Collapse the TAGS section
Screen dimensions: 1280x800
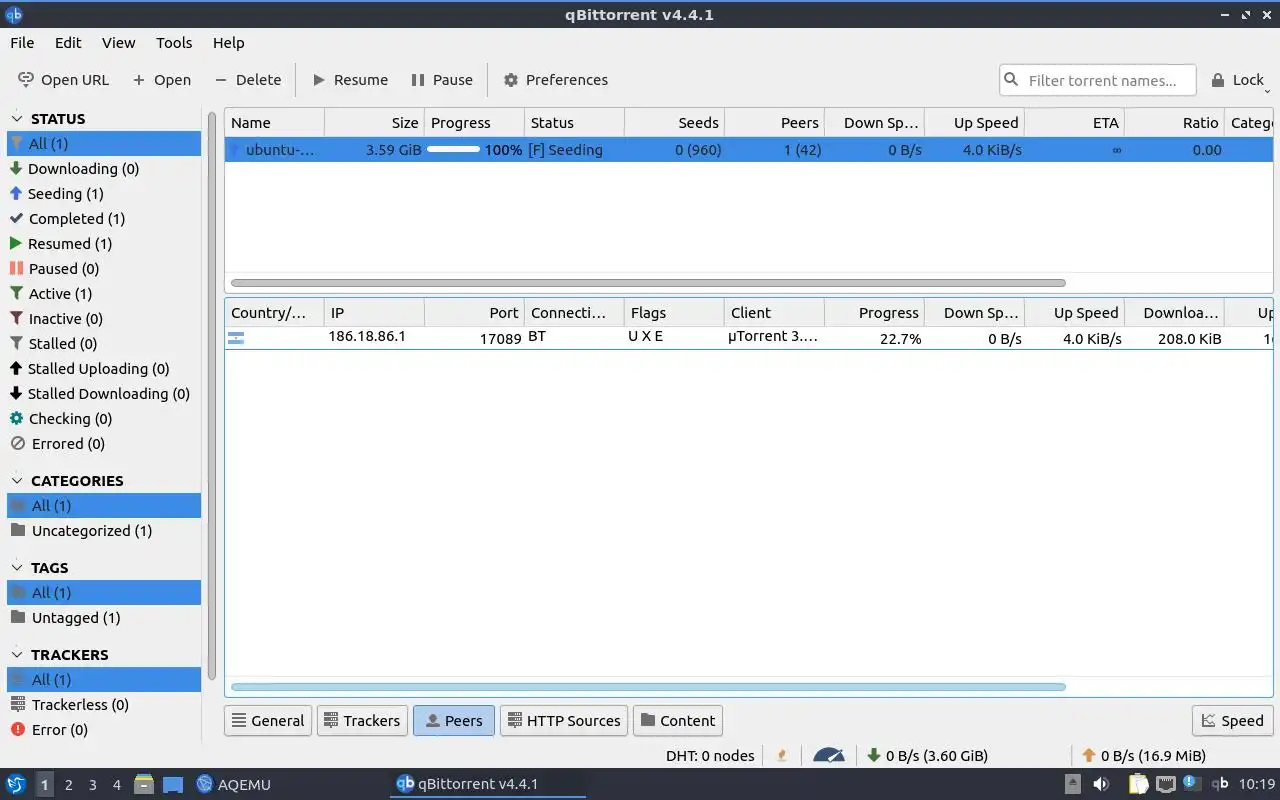coord(17,568)
